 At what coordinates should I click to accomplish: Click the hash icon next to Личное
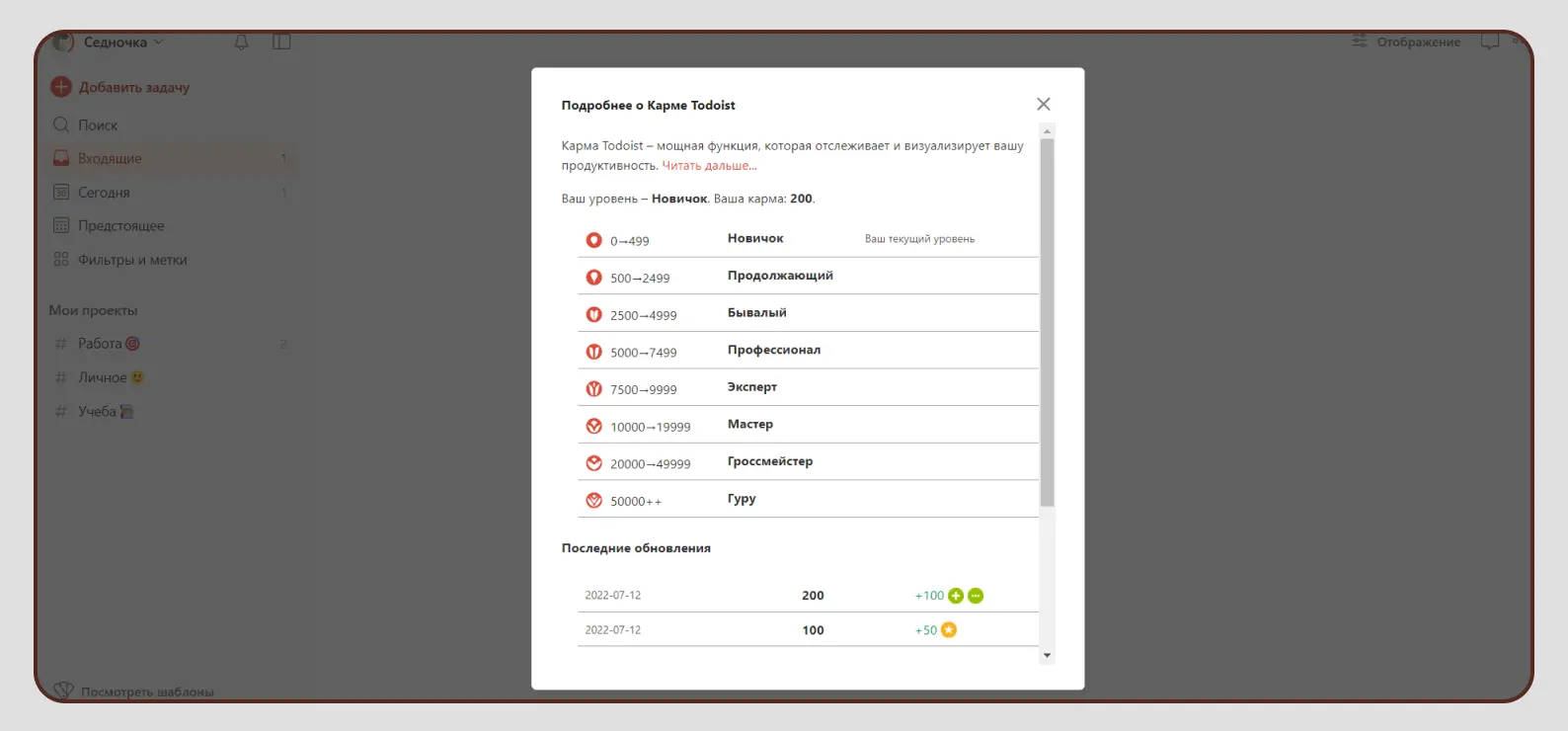(x=61, y=377)
